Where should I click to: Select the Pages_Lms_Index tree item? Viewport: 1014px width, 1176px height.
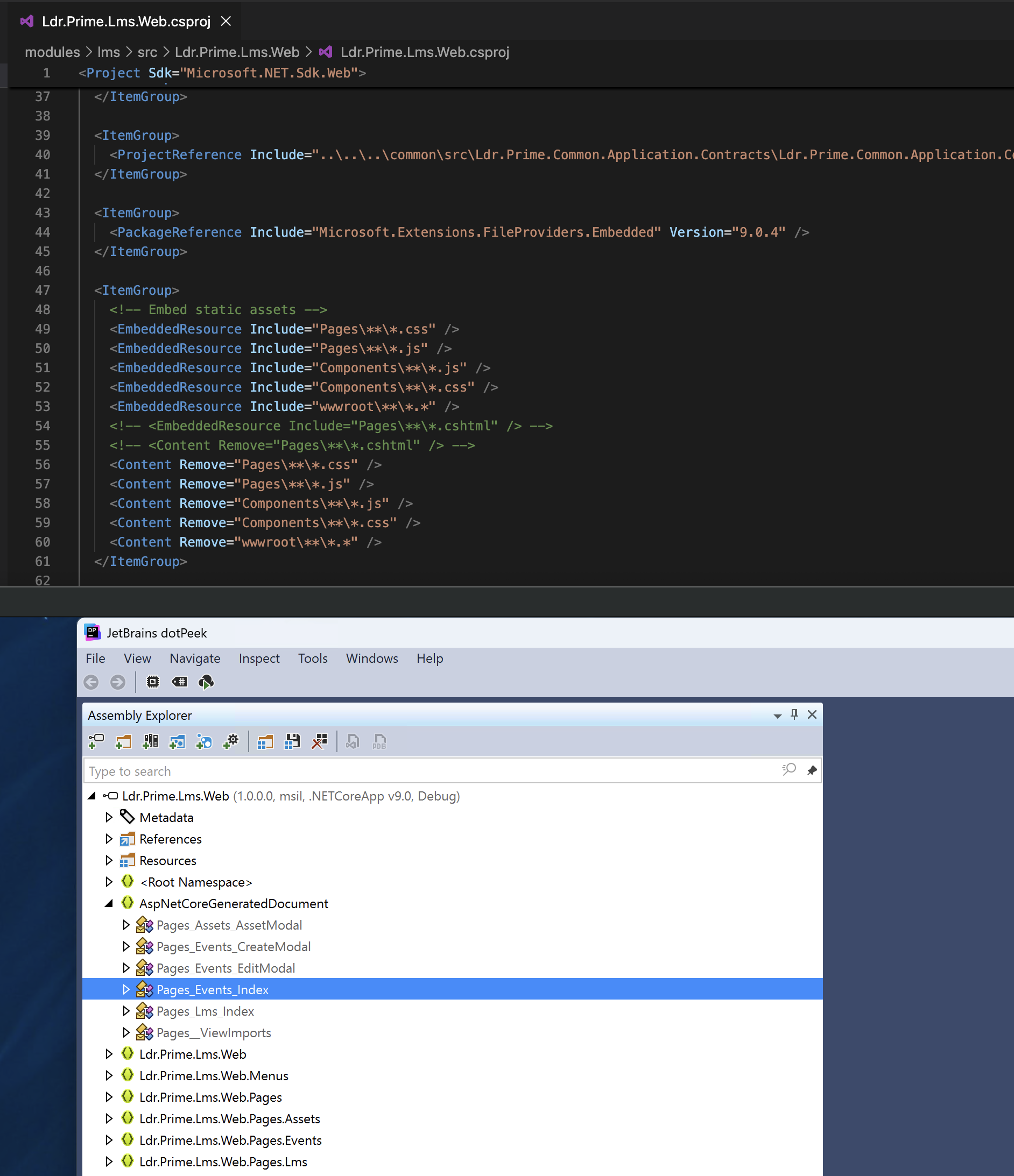[x=205, y=1011]
